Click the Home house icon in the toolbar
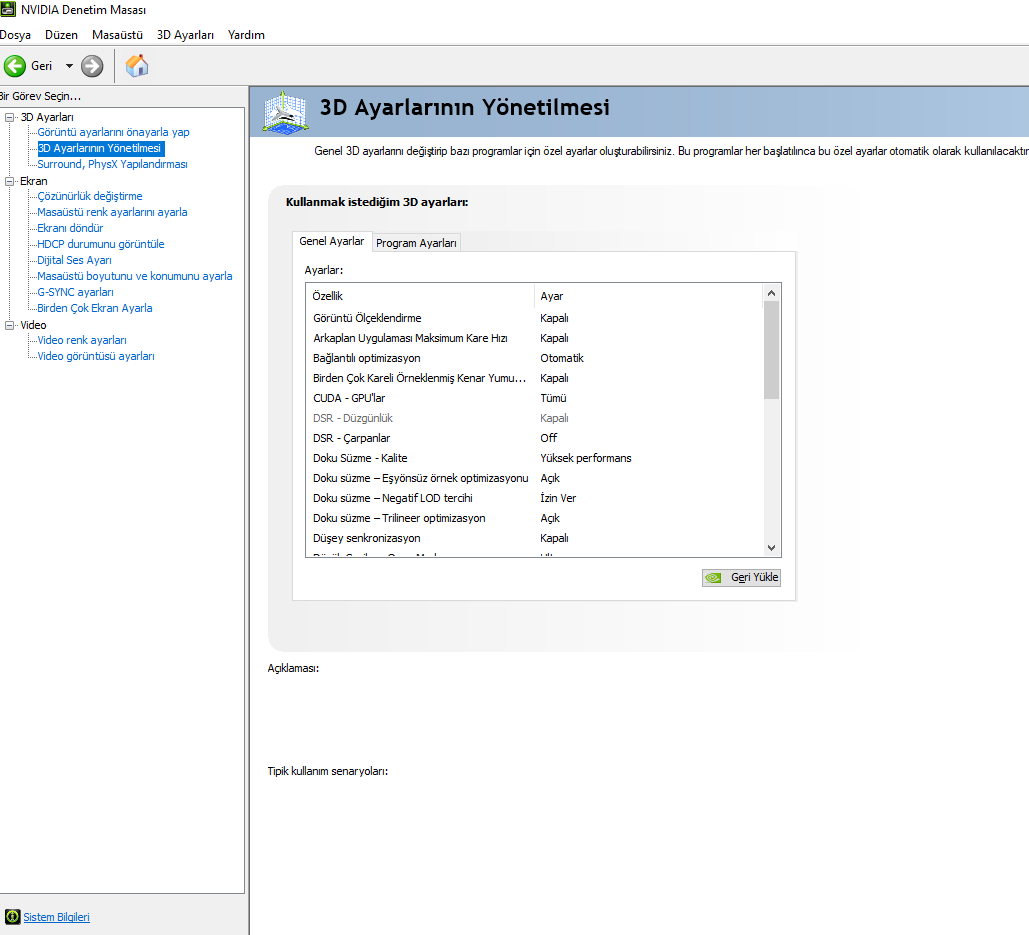This screenshot has height=935, width=1029. 136,66
